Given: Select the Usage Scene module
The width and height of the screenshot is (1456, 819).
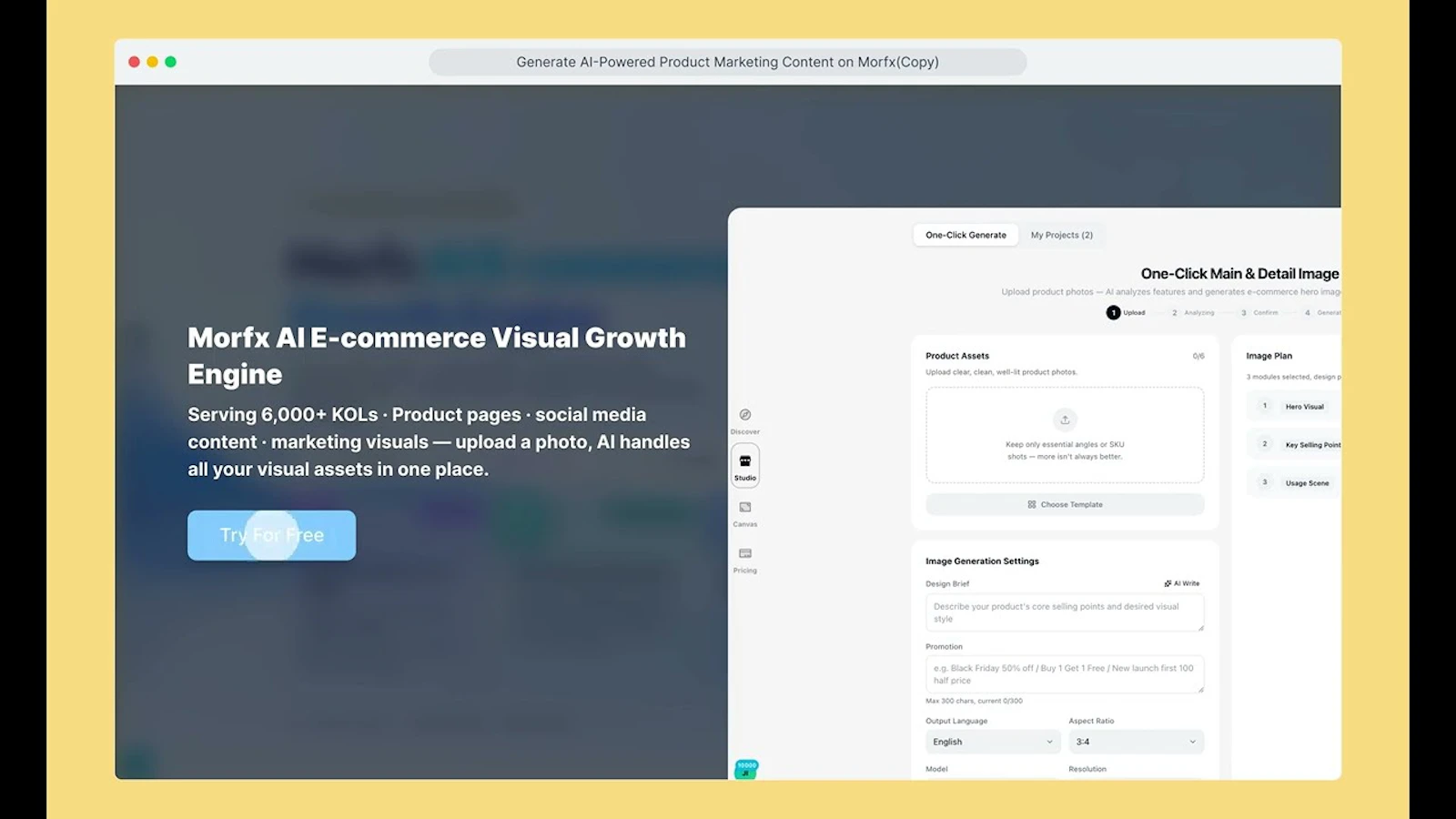Looking at the screenshot, I should (1293, 482).
